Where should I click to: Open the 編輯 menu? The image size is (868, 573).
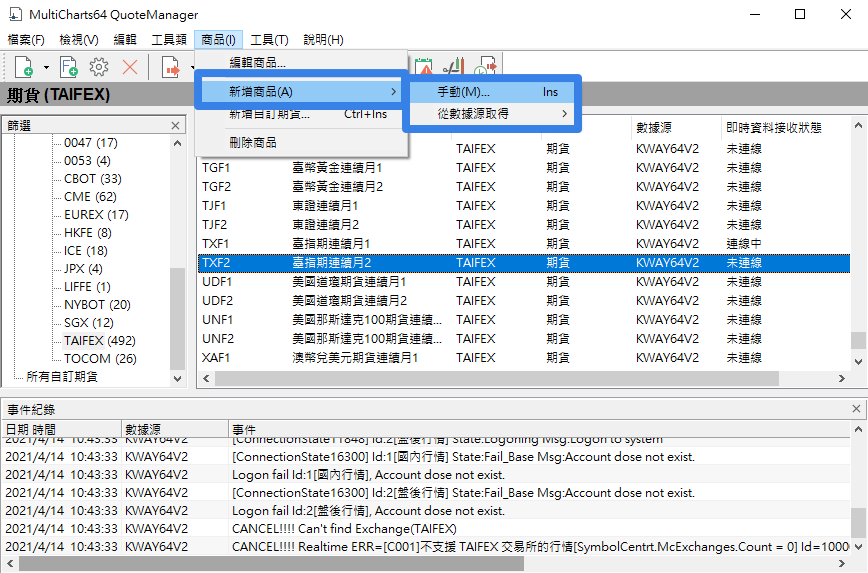coord(125,40)
